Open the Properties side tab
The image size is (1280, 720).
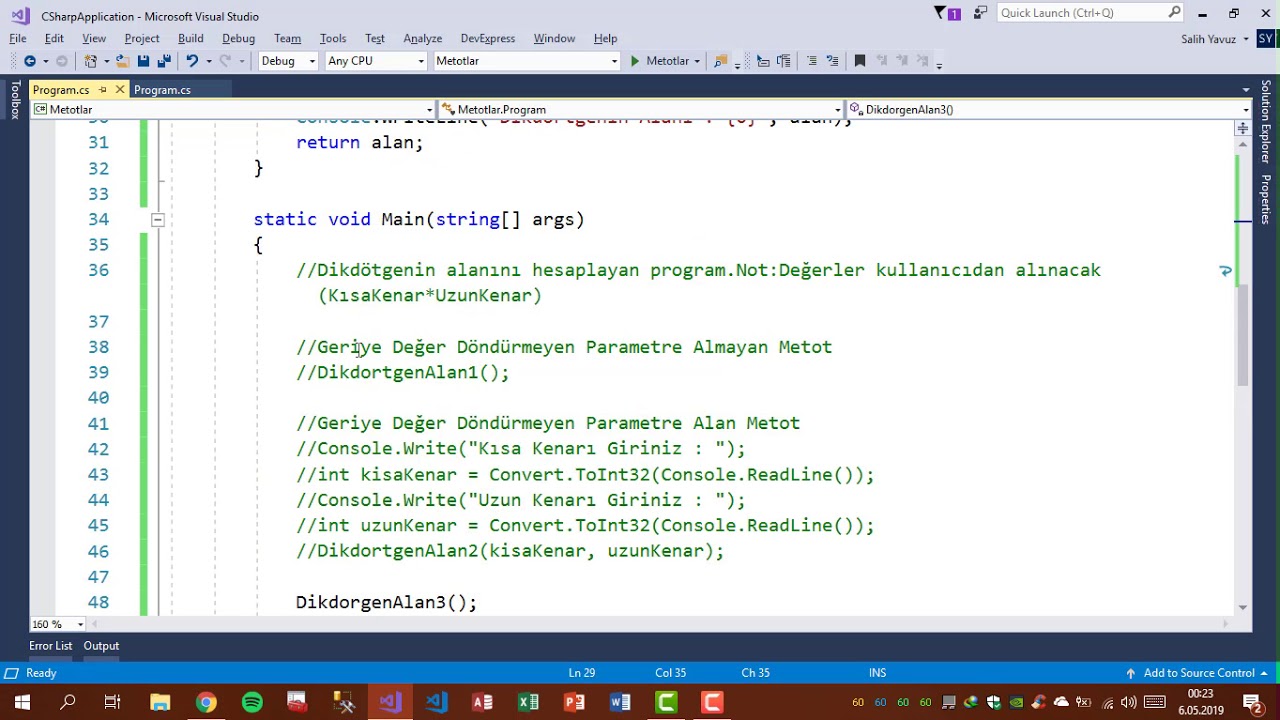[1265, 199]
